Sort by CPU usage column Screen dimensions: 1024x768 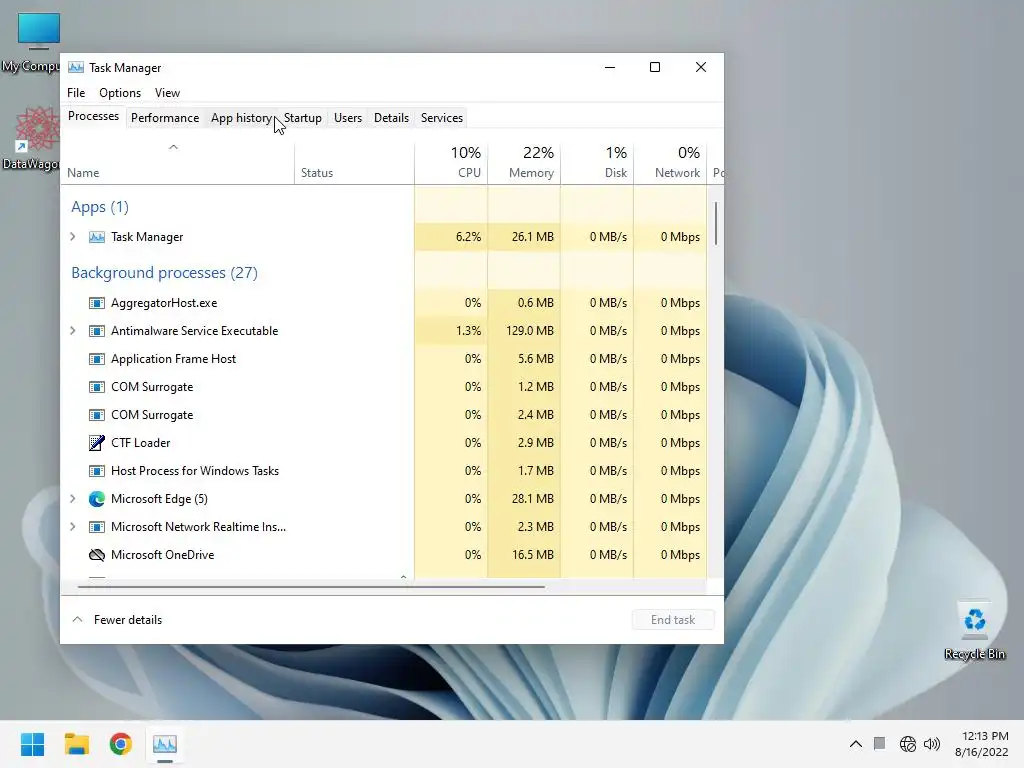tap(451, 163)
